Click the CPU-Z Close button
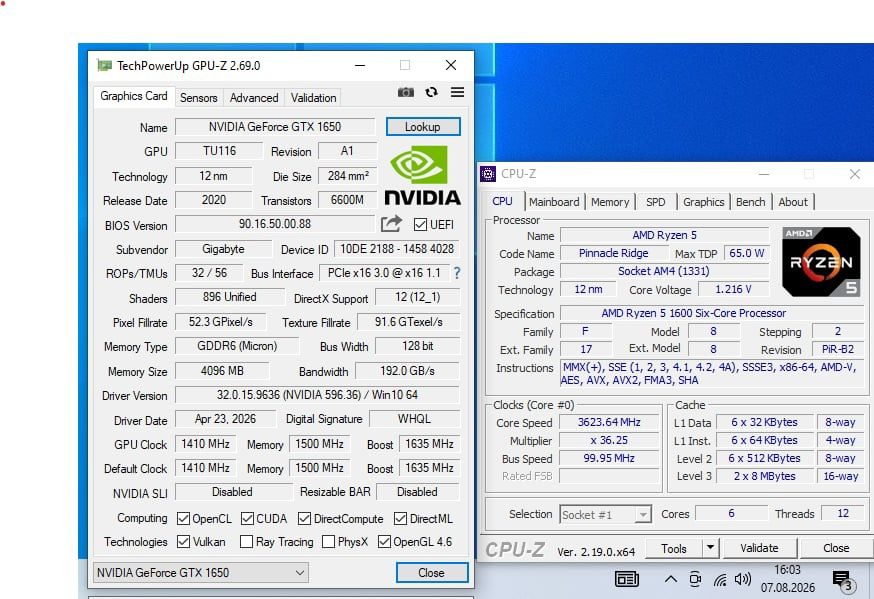 point(836,548)
